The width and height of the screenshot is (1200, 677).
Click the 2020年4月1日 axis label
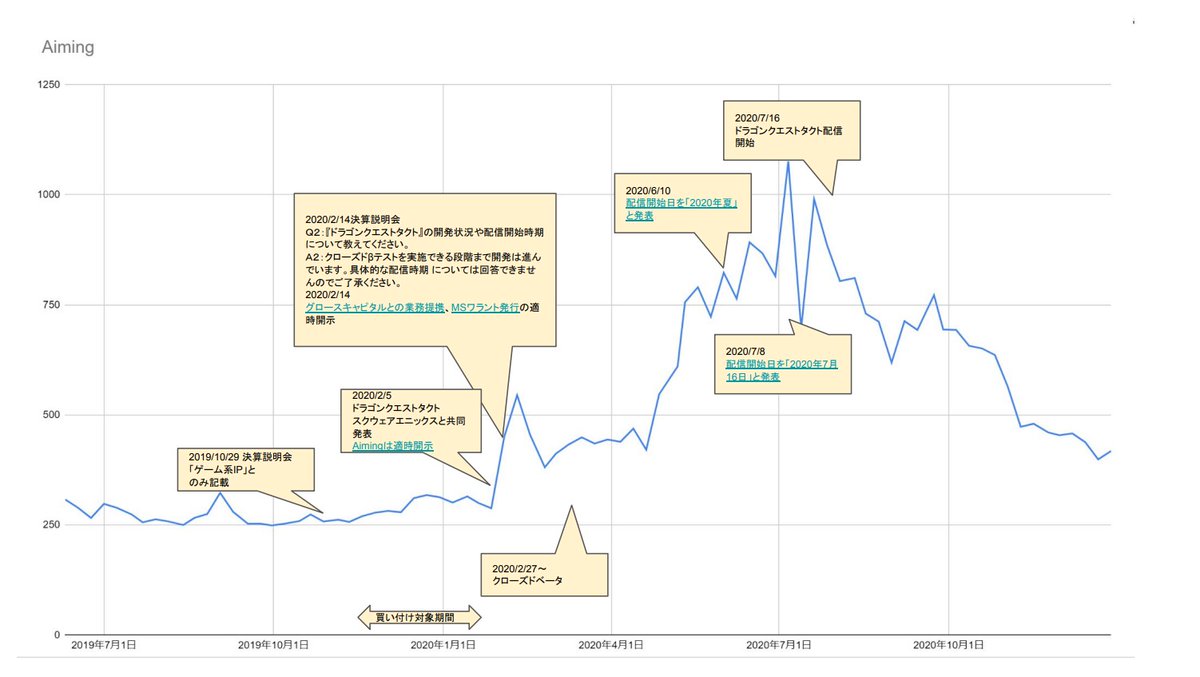(612, 646)
